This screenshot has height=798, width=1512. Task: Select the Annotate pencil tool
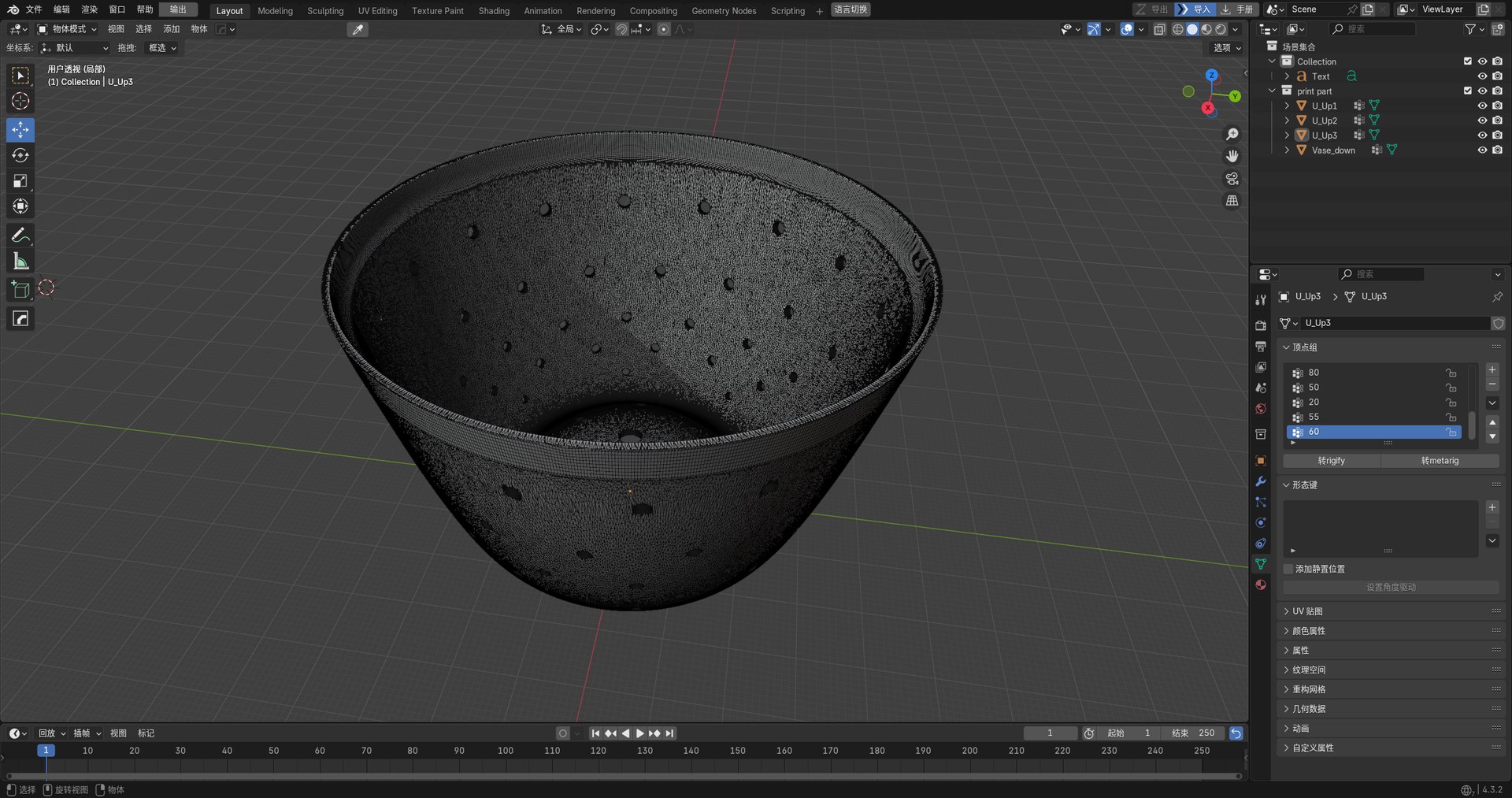click(x=20, y=236)
